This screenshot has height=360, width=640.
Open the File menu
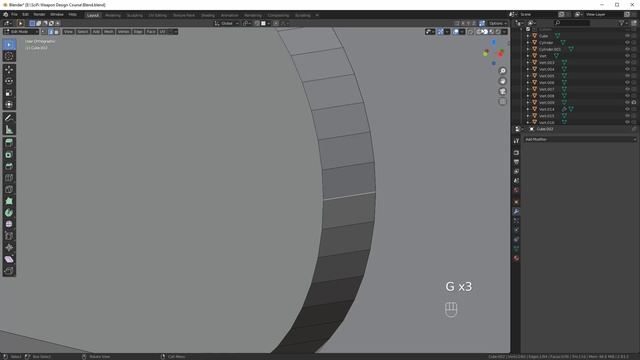pyautogui.click(x=14, y=15)
